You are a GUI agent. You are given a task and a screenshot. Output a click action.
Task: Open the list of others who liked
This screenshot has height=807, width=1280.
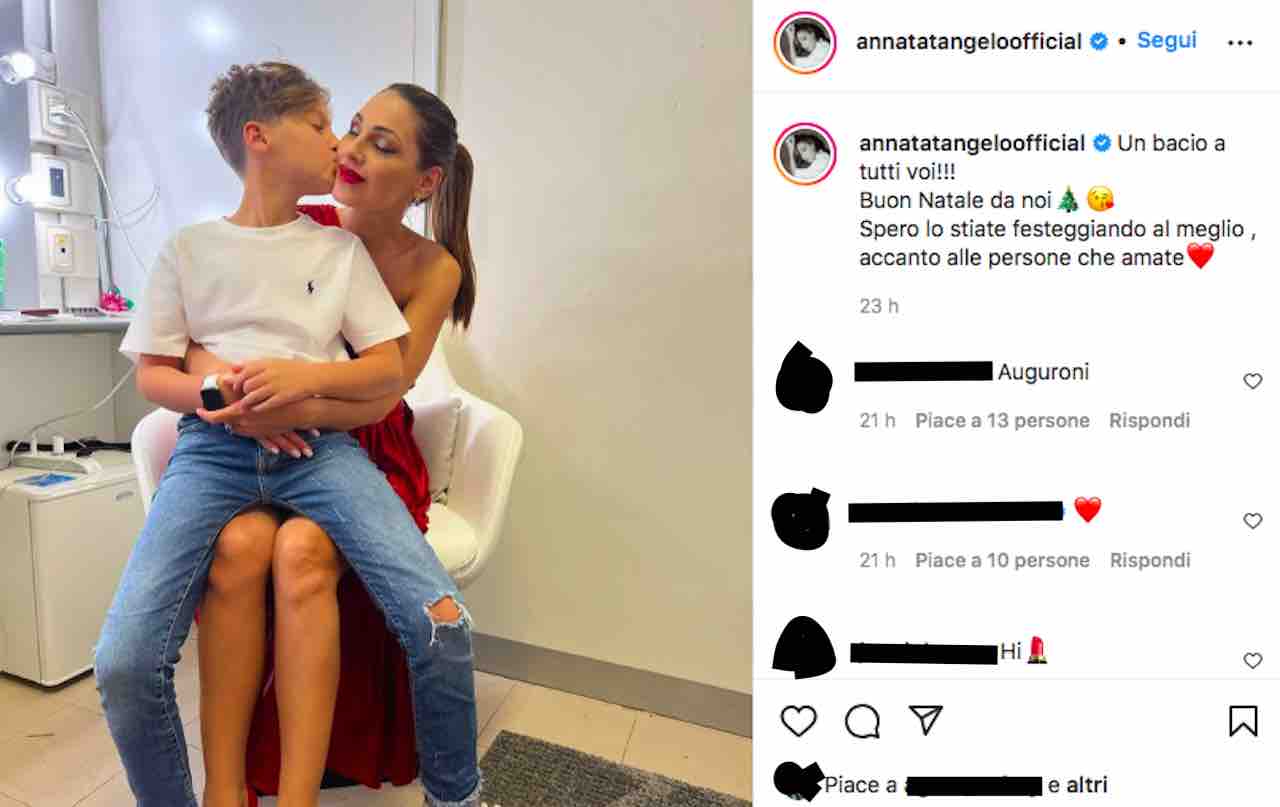coord(1088,786)
